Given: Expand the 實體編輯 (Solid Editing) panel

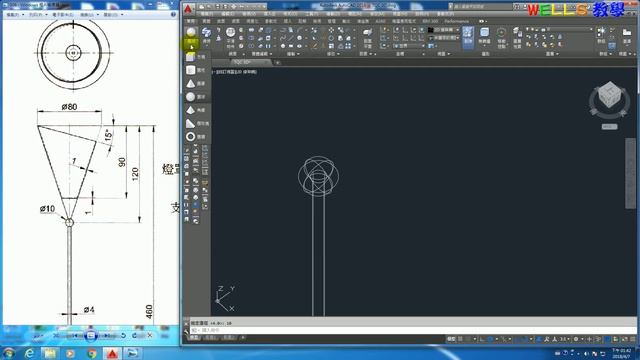Looking at the screenshot, I should coord(261,54).
